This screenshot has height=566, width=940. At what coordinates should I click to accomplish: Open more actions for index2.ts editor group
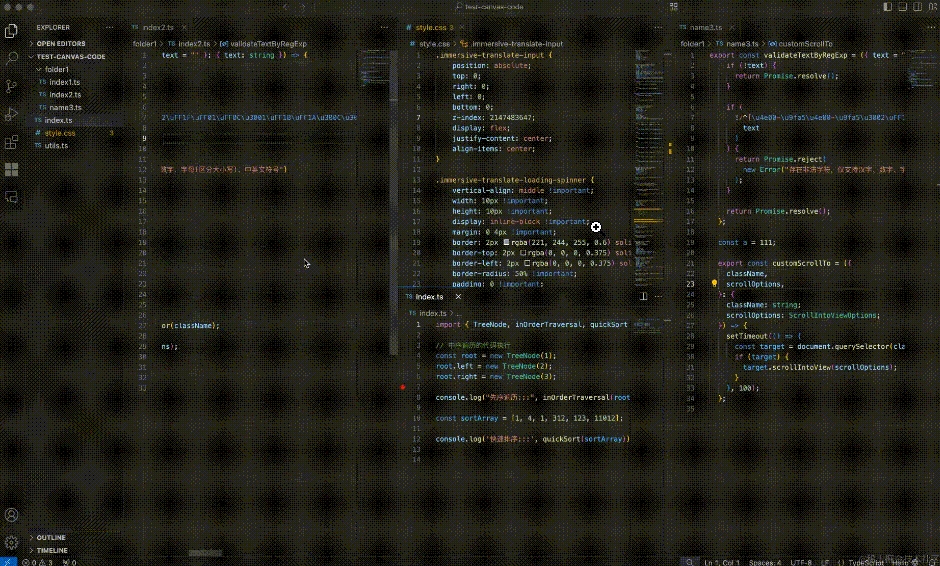tap(384, 28)
